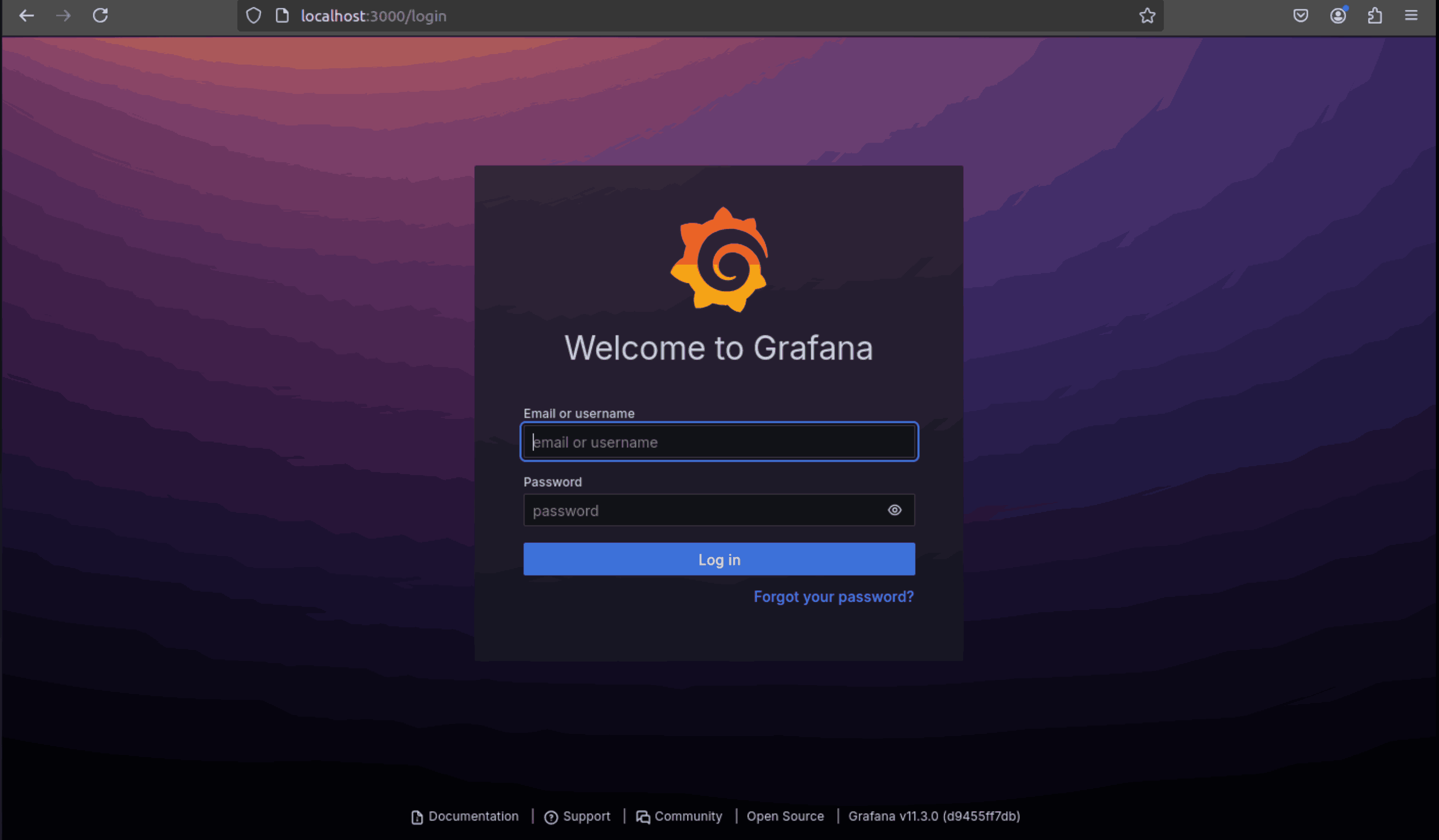The image size is (1439, 840).
Task: Click into the Password field
Action: [702, 510]
